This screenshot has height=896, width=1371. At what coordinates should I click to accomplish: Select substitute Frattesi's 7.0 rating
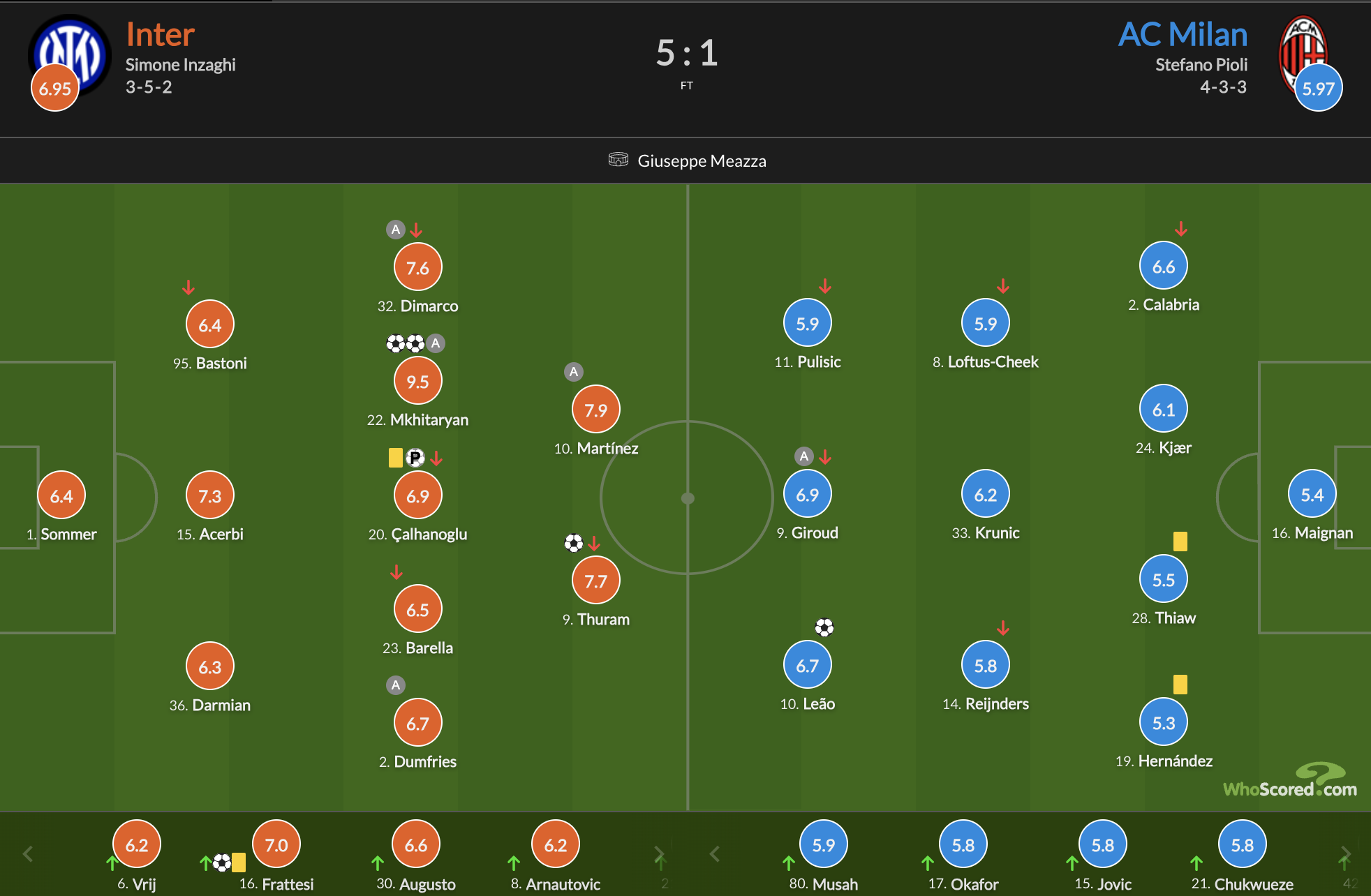pyautogui.click(x=276, y=845)
